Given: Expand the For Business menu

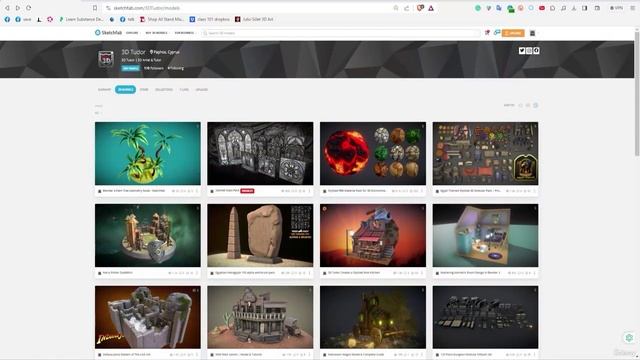Looking at the screenshot, I should click(x=185, y=33).
